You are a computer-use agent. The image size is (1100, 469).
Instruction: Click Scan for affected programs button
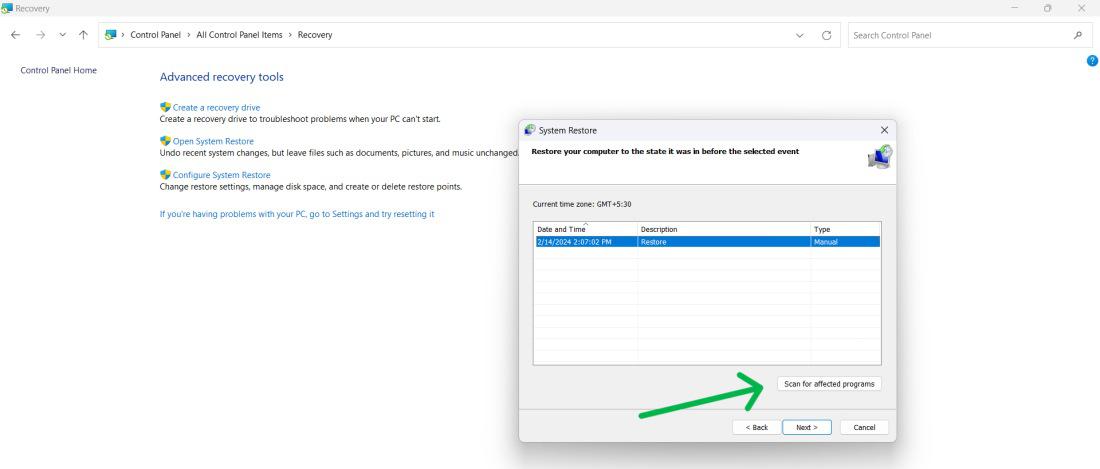829,384
